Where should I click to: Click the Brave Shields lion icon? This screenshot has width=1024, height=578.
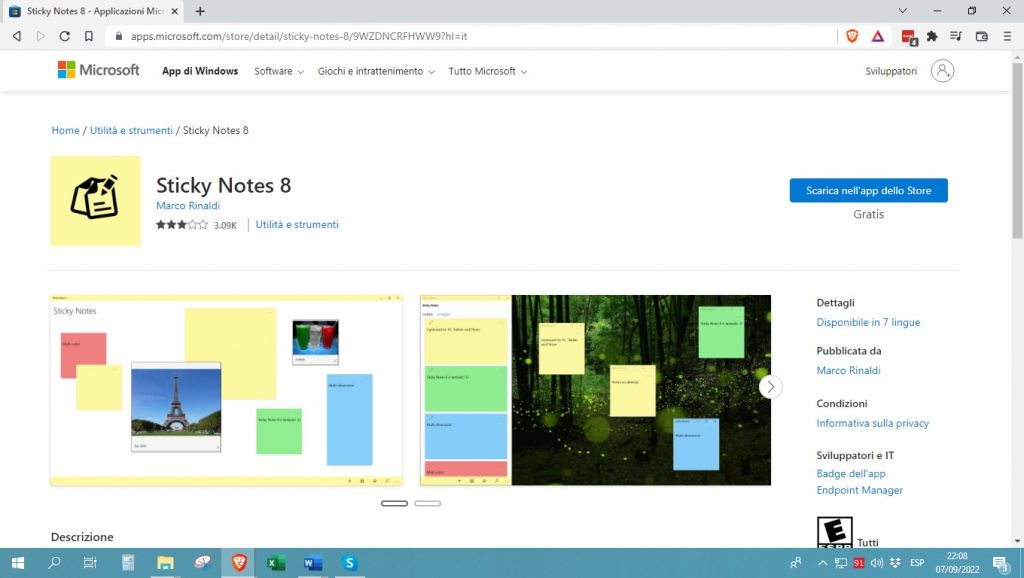[852, 36]
